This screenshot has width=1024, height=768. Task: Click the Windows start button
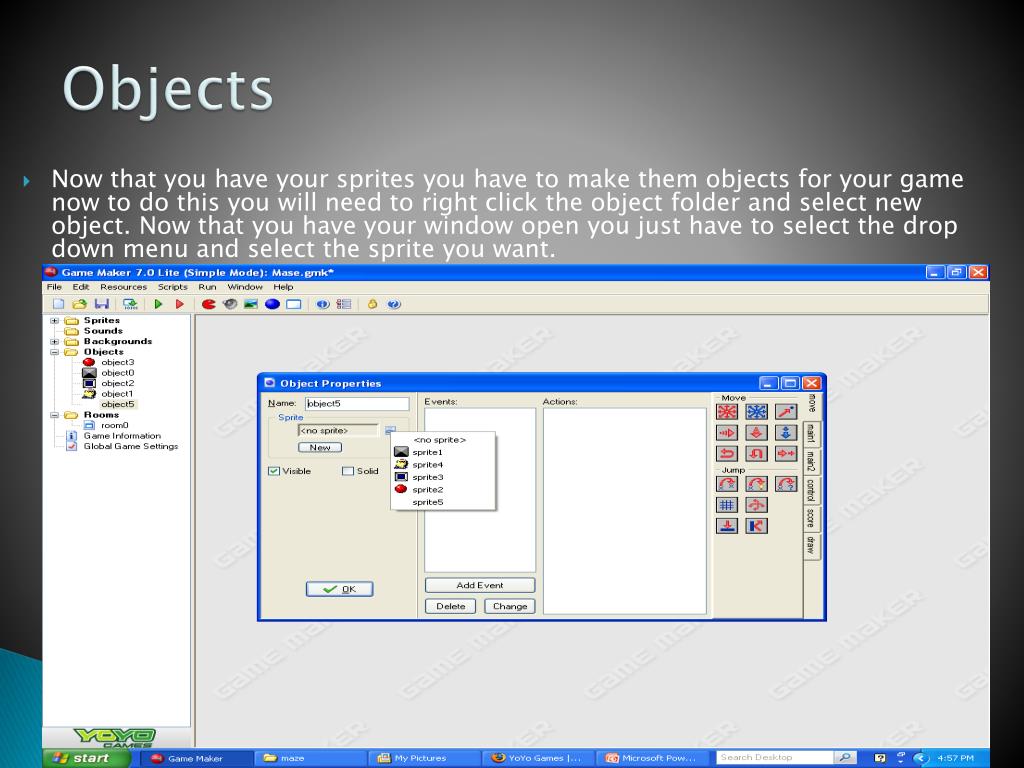[x=87, y=758]
